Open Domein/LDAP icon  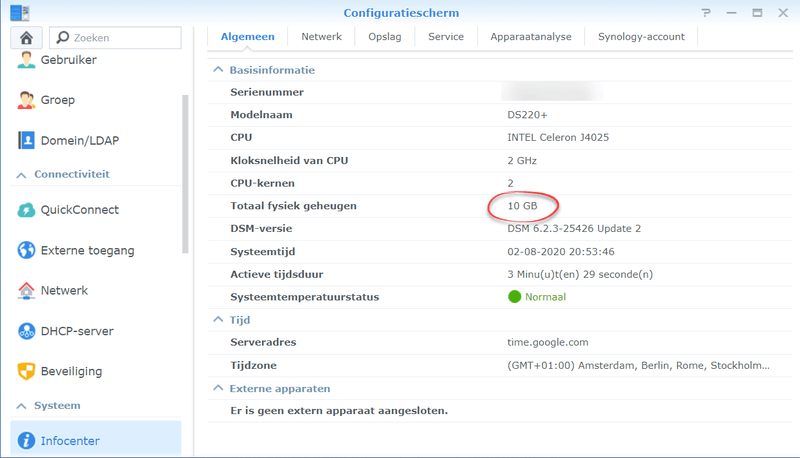click(26, 140)
